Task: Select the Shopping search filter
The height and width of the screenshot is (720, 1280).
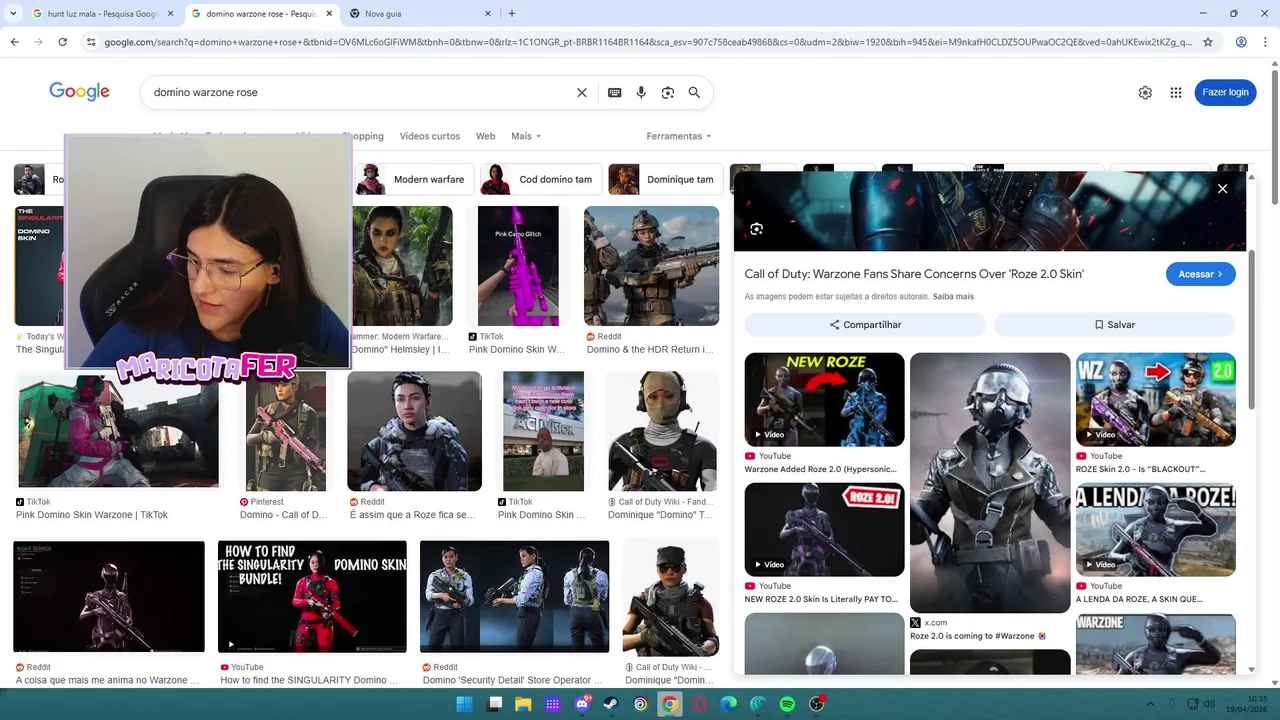Action: [x=363, y=136]
